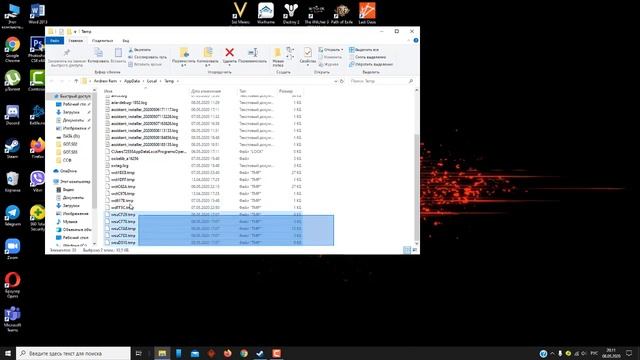Click the Rename icon in ribbon
The width and height of the screenshot is (640, 360).
click(x=253, y=52)
